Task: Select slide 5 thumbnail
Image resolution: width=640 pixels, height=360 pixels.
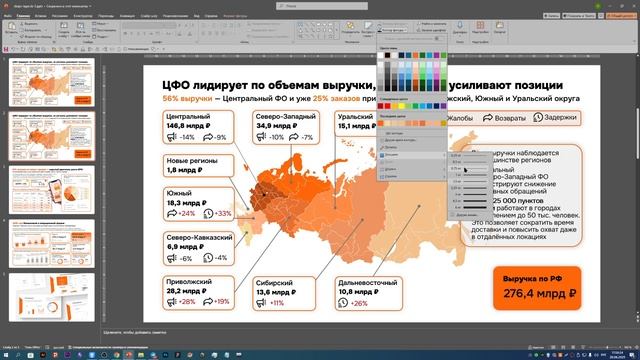Action: click(52, 298)
